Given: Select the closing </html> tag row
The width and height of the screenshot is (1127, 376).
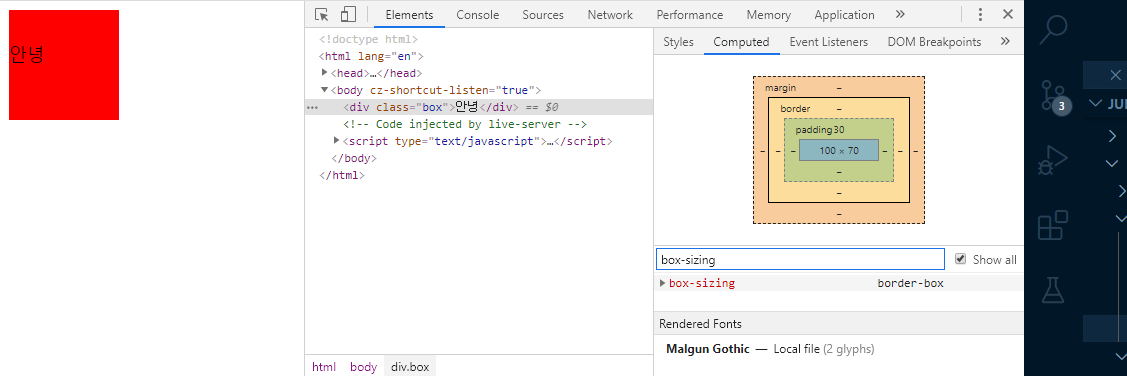Looking at the screenshot, I should click(x=341, y=175).
